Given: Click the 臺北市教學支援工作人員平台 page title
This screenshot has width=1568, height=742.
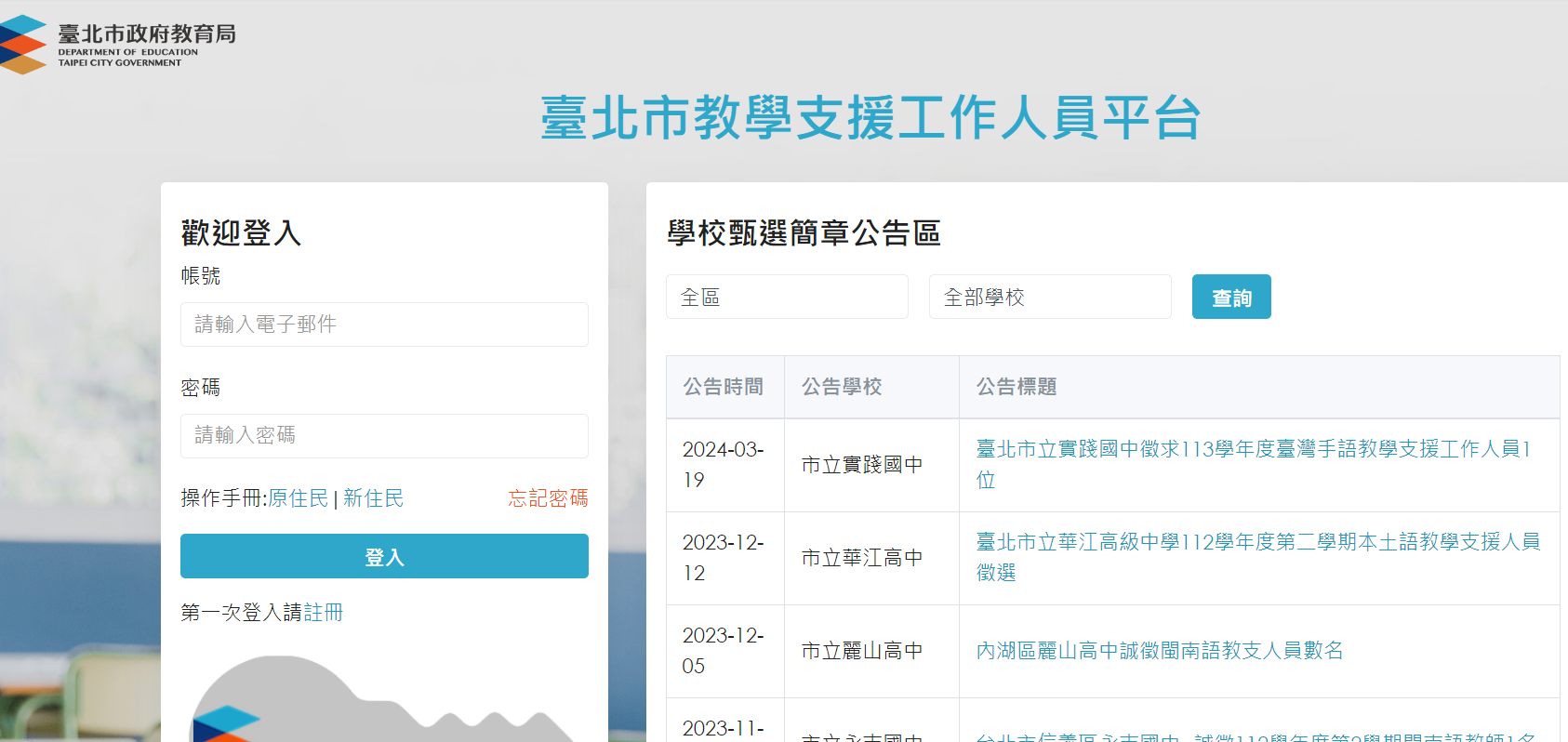Looking at the screenshot, I should click(x=870, y=118).
